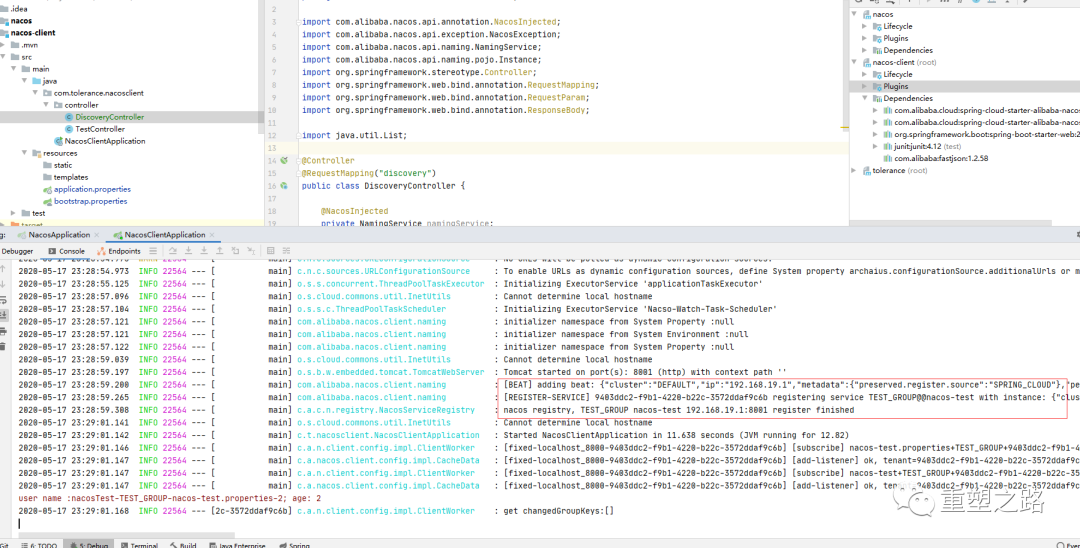Click bootstrap.properties file icon
1080x548 pixels.
47,202
